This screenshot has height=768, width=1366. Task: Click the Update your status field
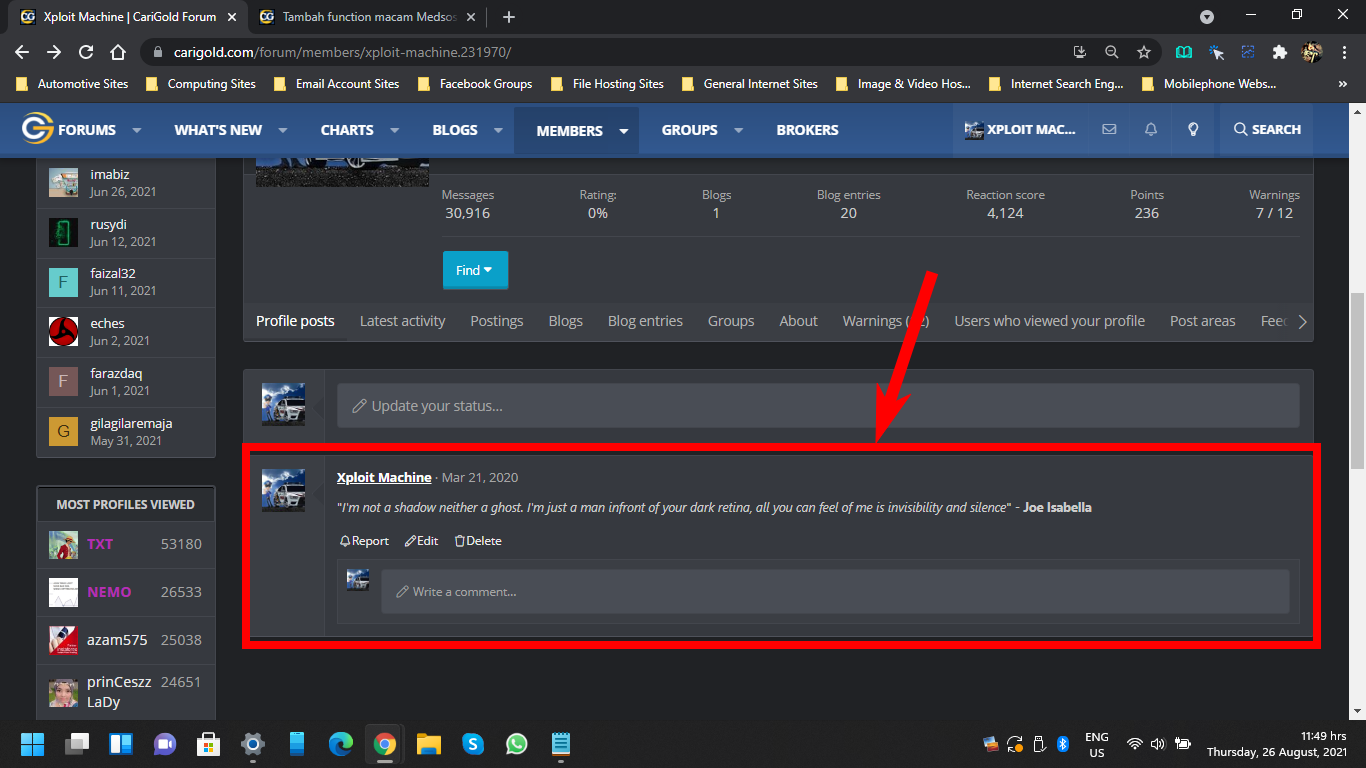tap(818, 406)
